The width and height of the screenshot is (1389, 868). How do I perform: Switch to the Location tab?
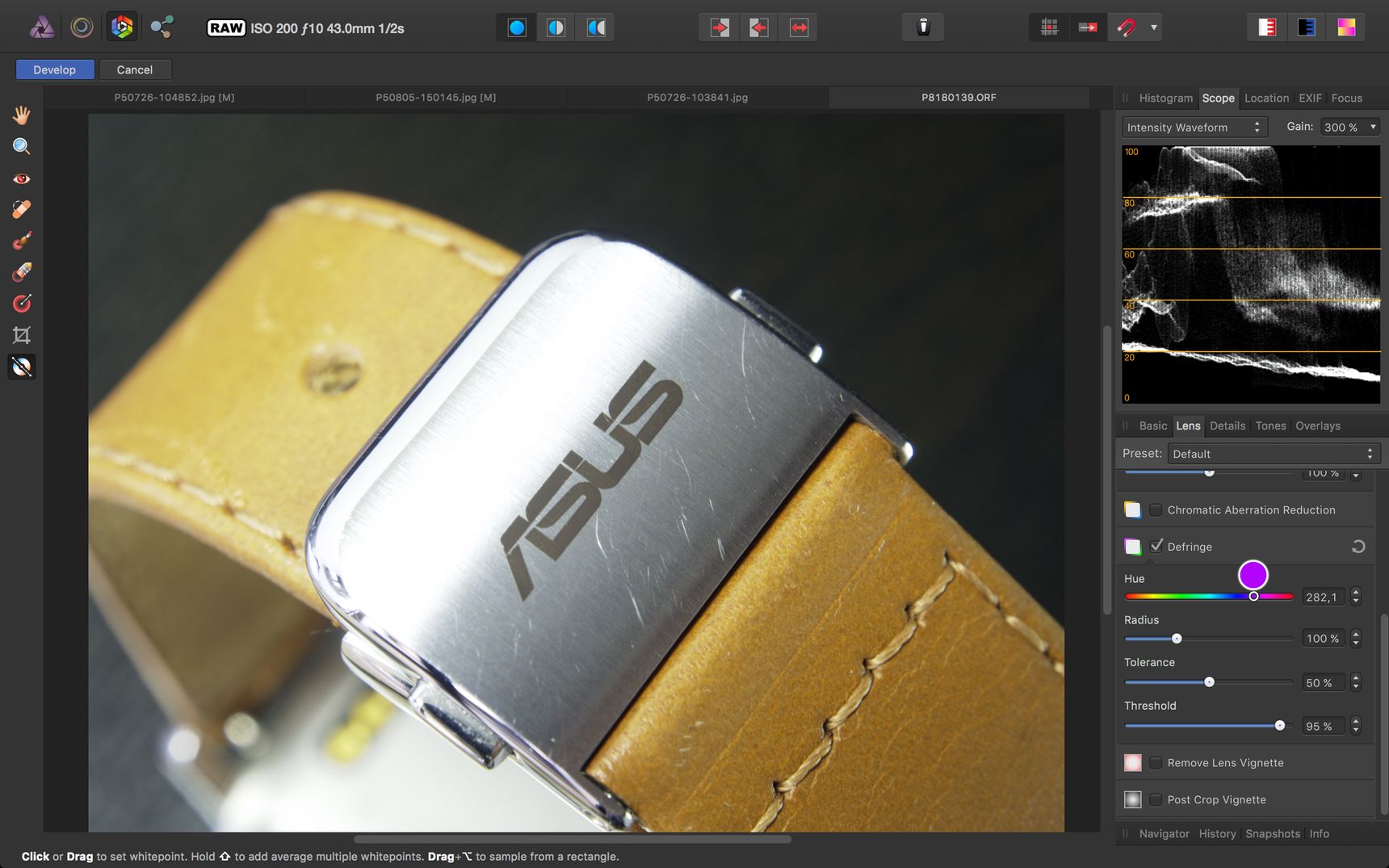pos(1266,98)
